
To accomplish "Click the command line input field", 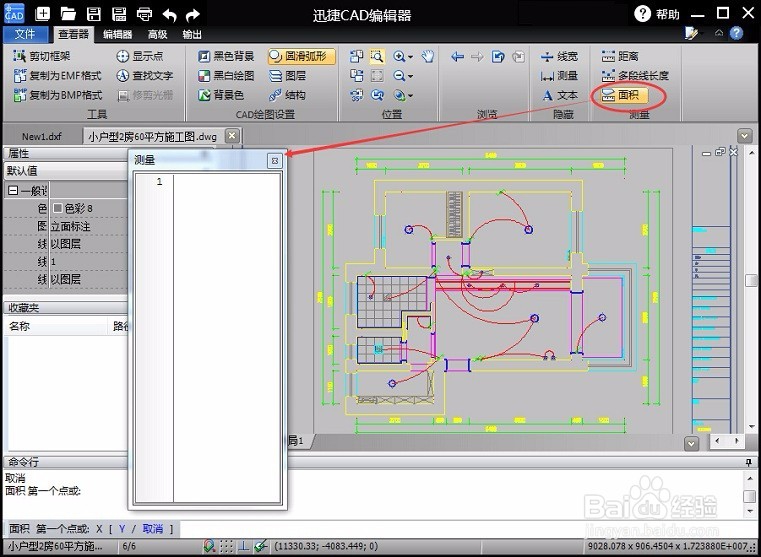I will pyautogui.click(x=468, y=529).
